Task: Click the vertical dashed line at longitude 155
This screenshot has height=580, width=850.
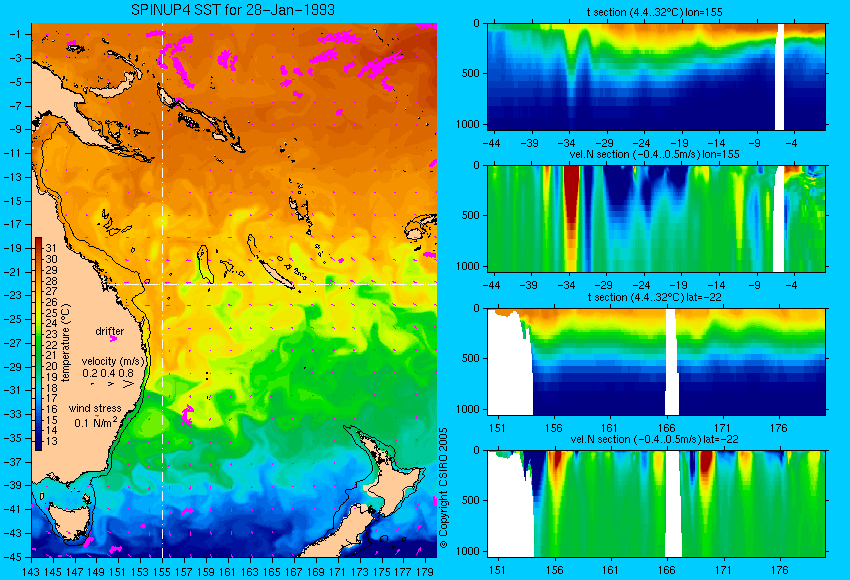Action: pyautogui.click(x=163, y=290)
